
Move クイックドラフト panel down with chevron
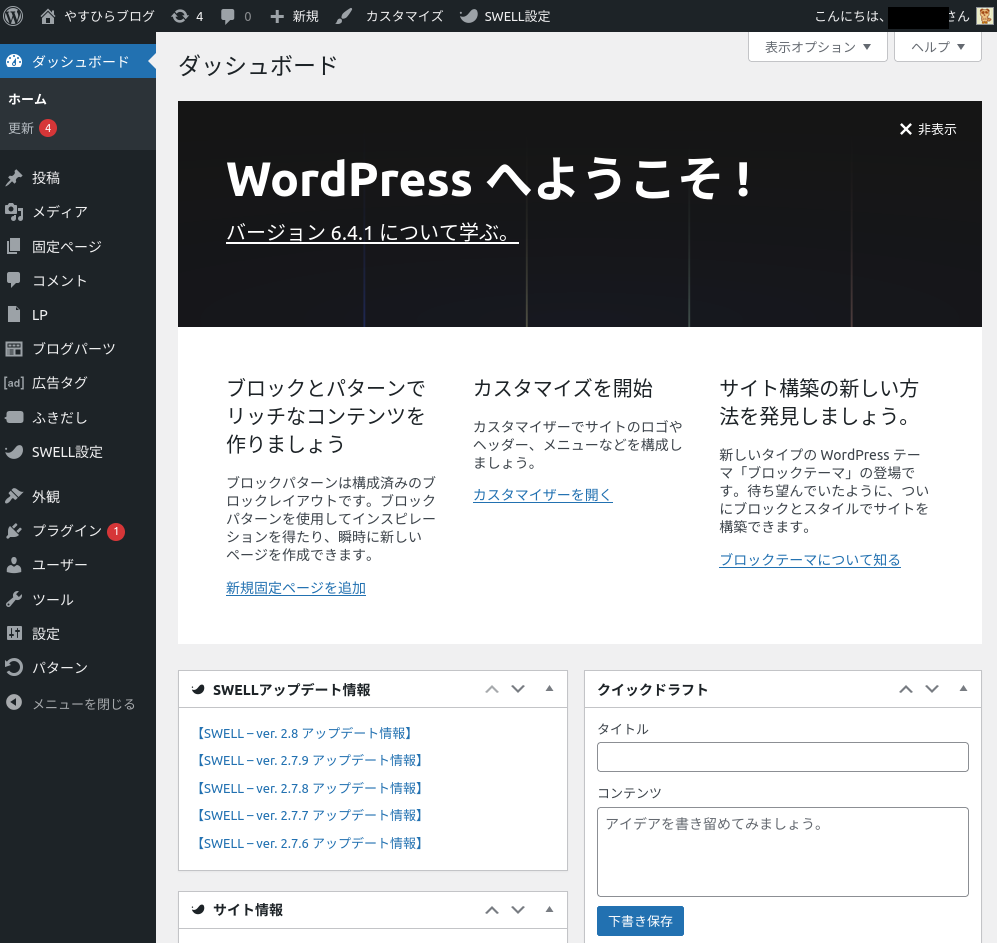[x=932, y=689]
